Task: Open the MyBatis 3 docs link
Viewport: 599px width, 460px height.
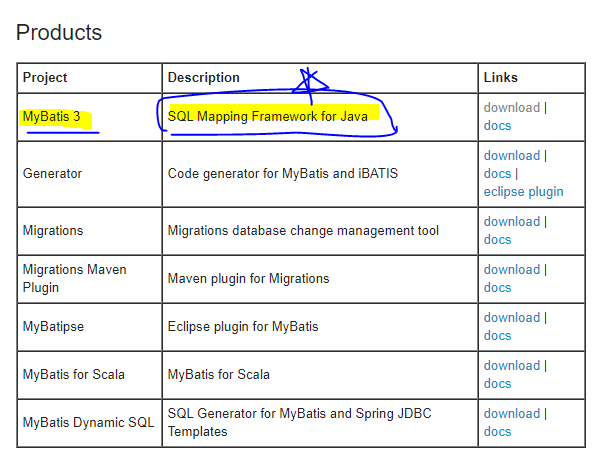Action: click(497, 126)
